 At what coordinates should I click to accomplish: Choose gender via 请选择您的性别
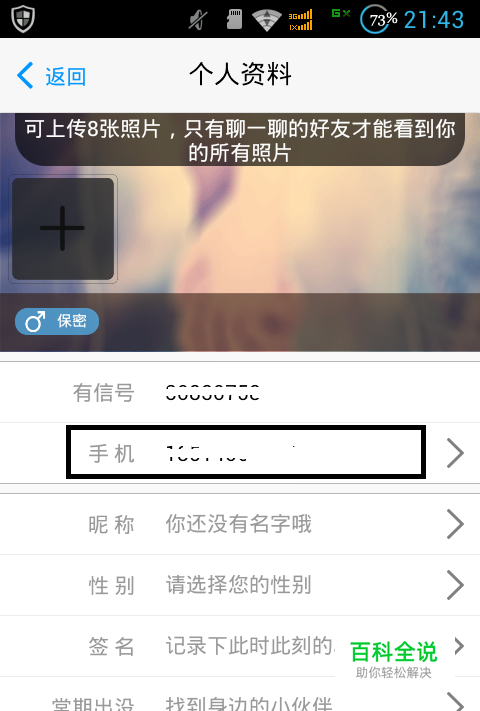click(238, 585)
